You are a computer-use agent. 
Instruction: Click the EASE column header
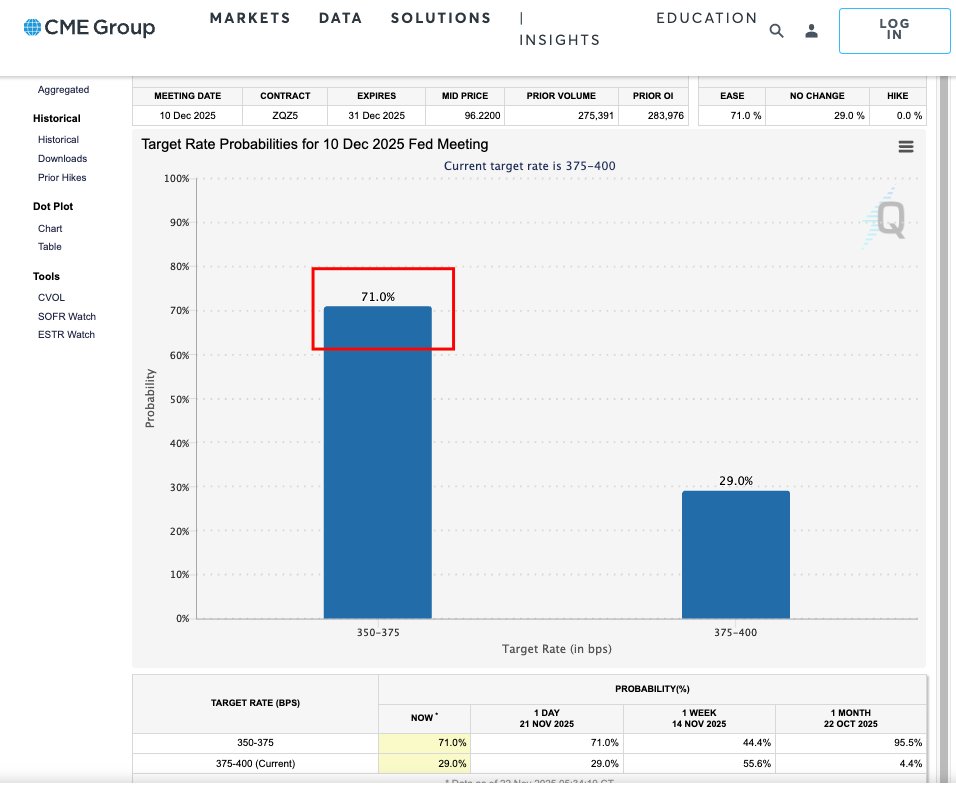(x=732, y=96)
